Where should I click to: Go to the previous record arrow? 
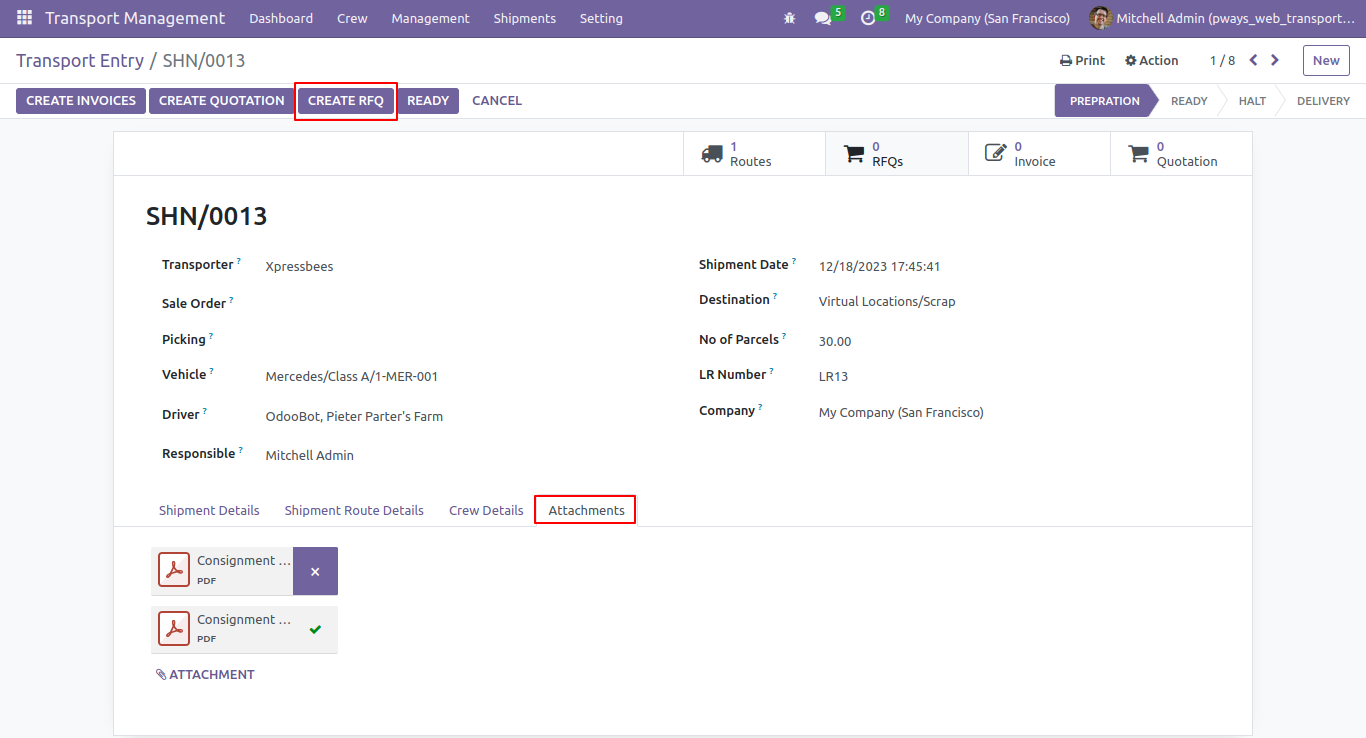click(1253, 60)
